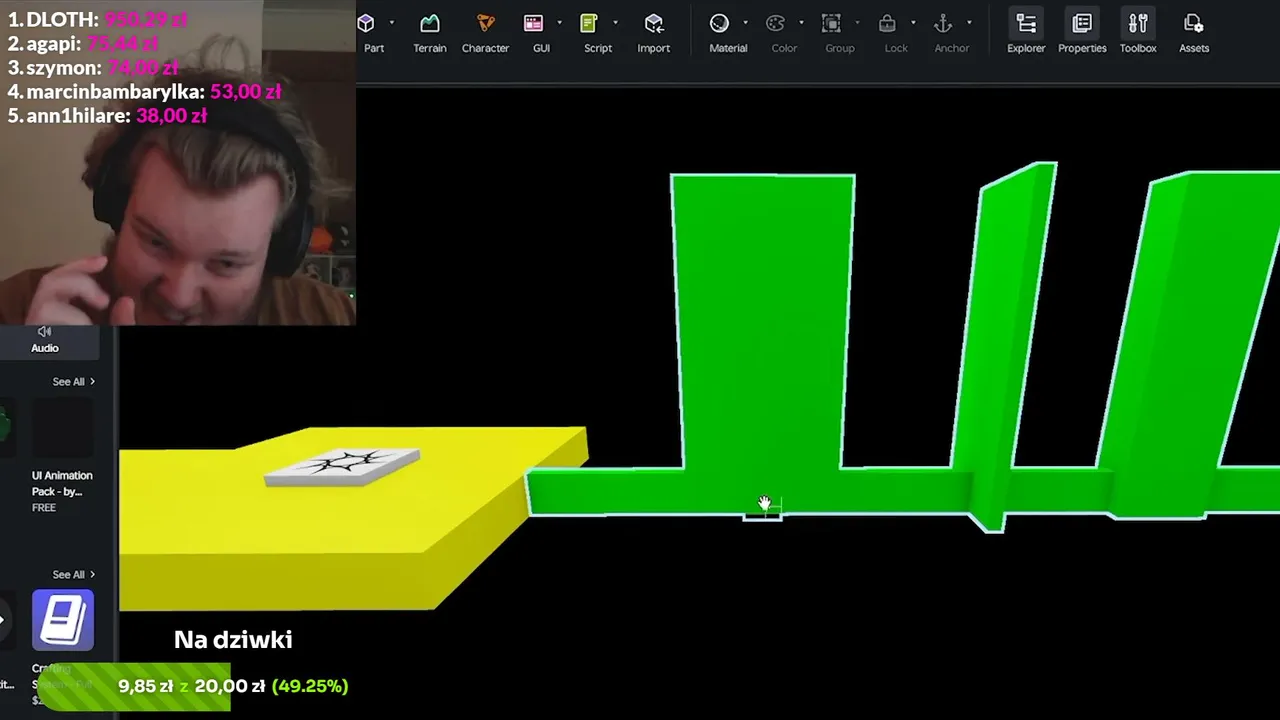Click the Group tool icon
The image size is (1280, 720).
pos(831,23)
